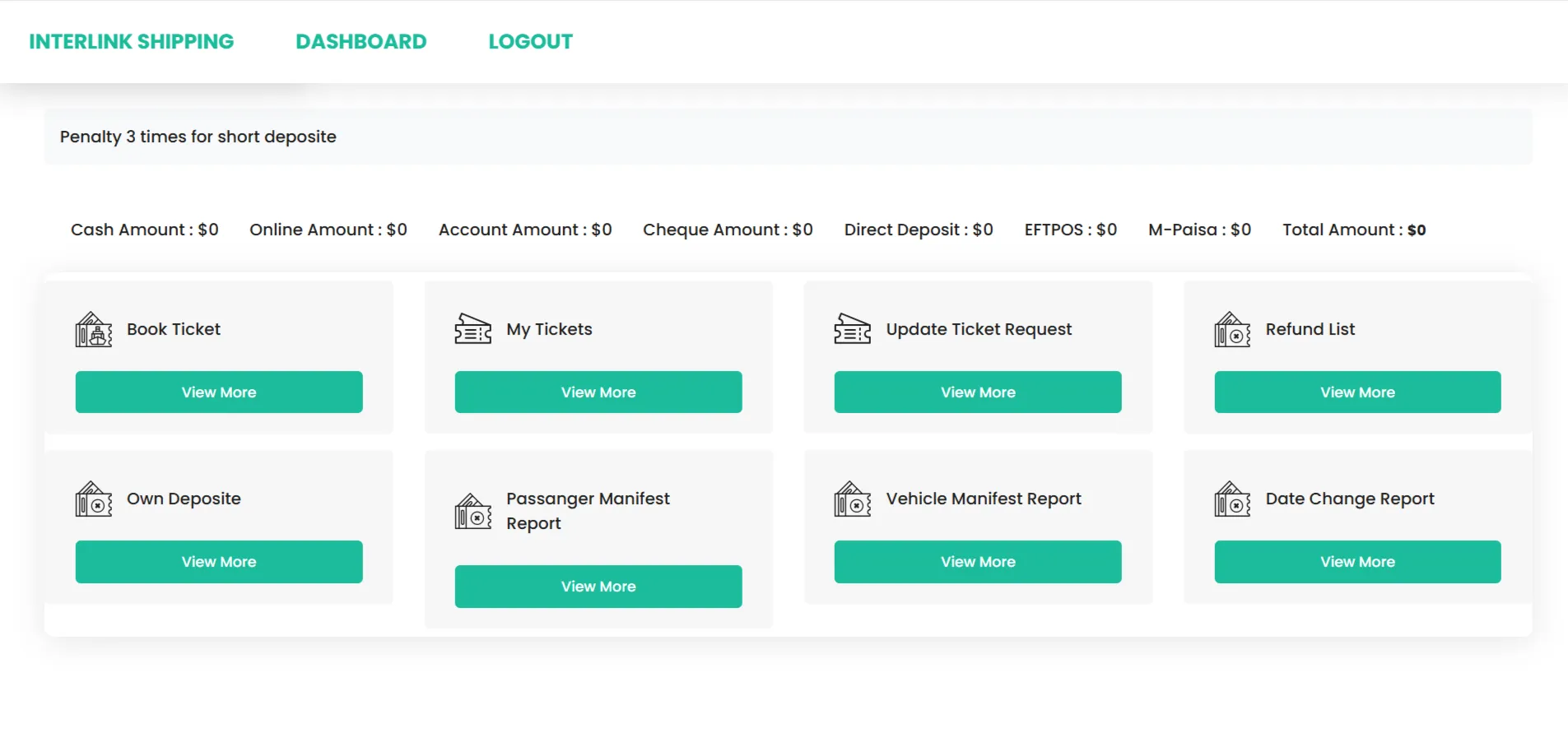The image size is (1568, 756).
Task: Click the Vehicle Manifest Report icon
Action: 853,499
